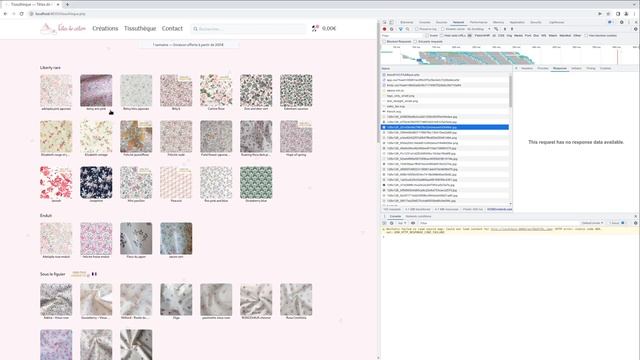
Task: Switch to the Elements tab
Action: 407,22
